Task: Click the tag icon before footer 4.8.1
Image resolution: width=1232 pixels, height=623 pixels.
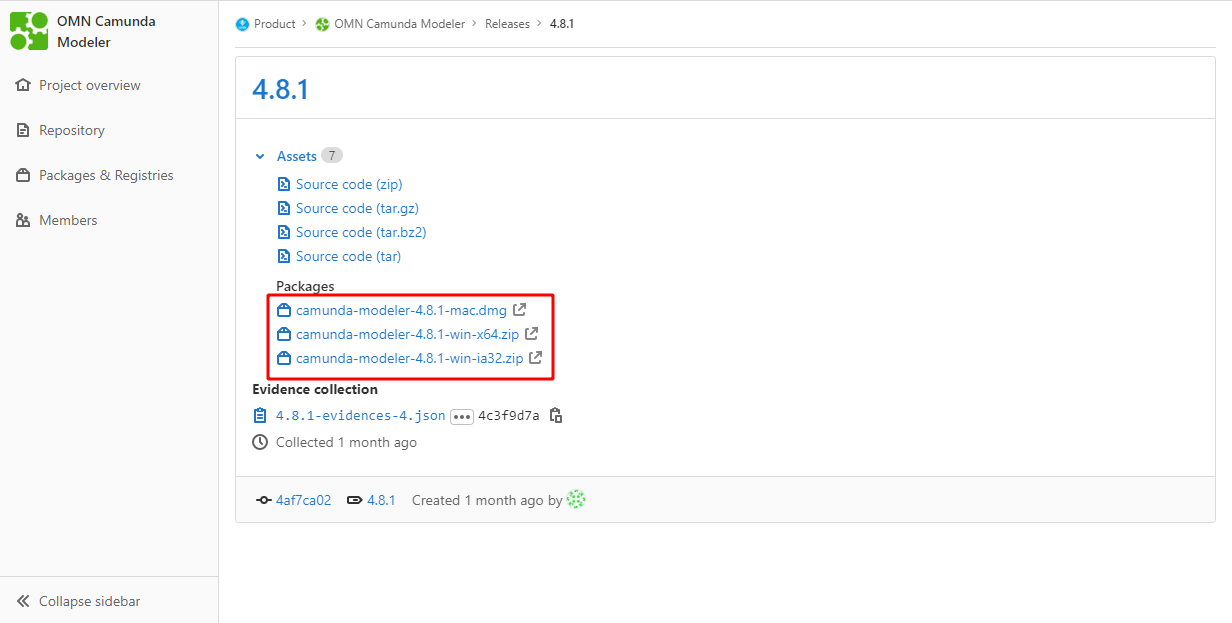Action: click(354, 500)
